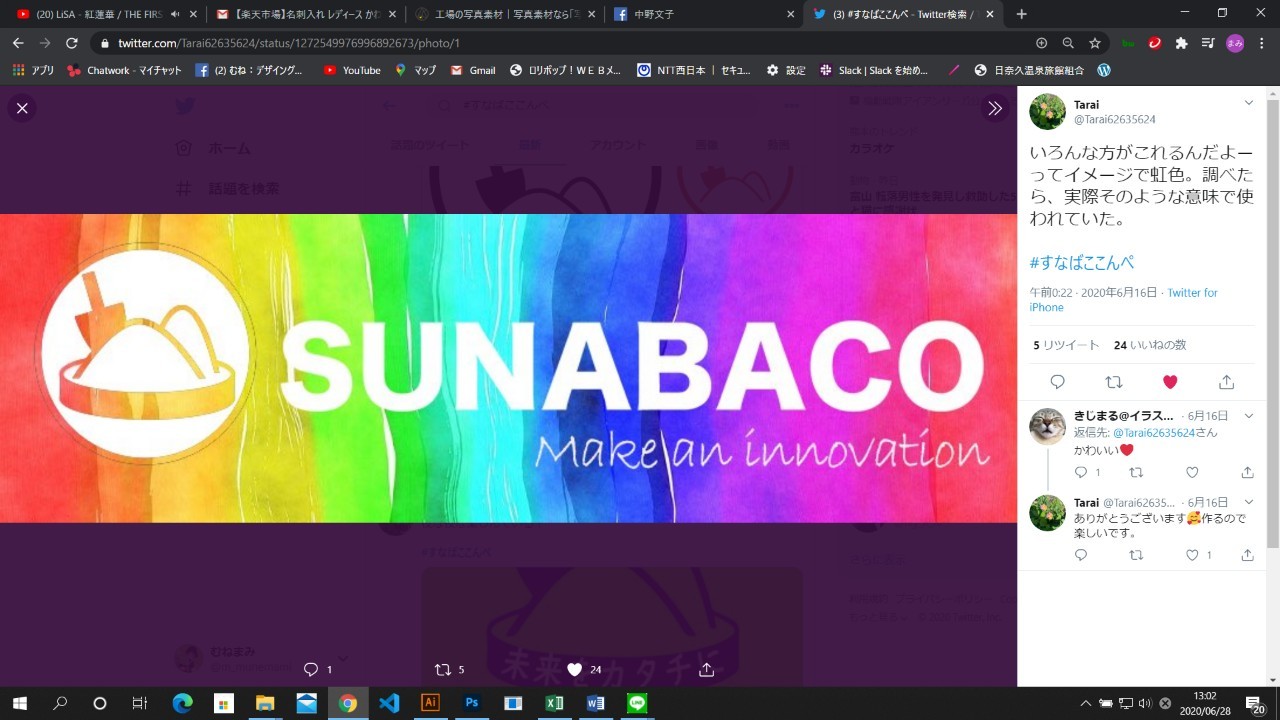Open the Extensions puzzle-piece icon
The height and width of the screenshot is (720, 1280).
point(1181,43)
